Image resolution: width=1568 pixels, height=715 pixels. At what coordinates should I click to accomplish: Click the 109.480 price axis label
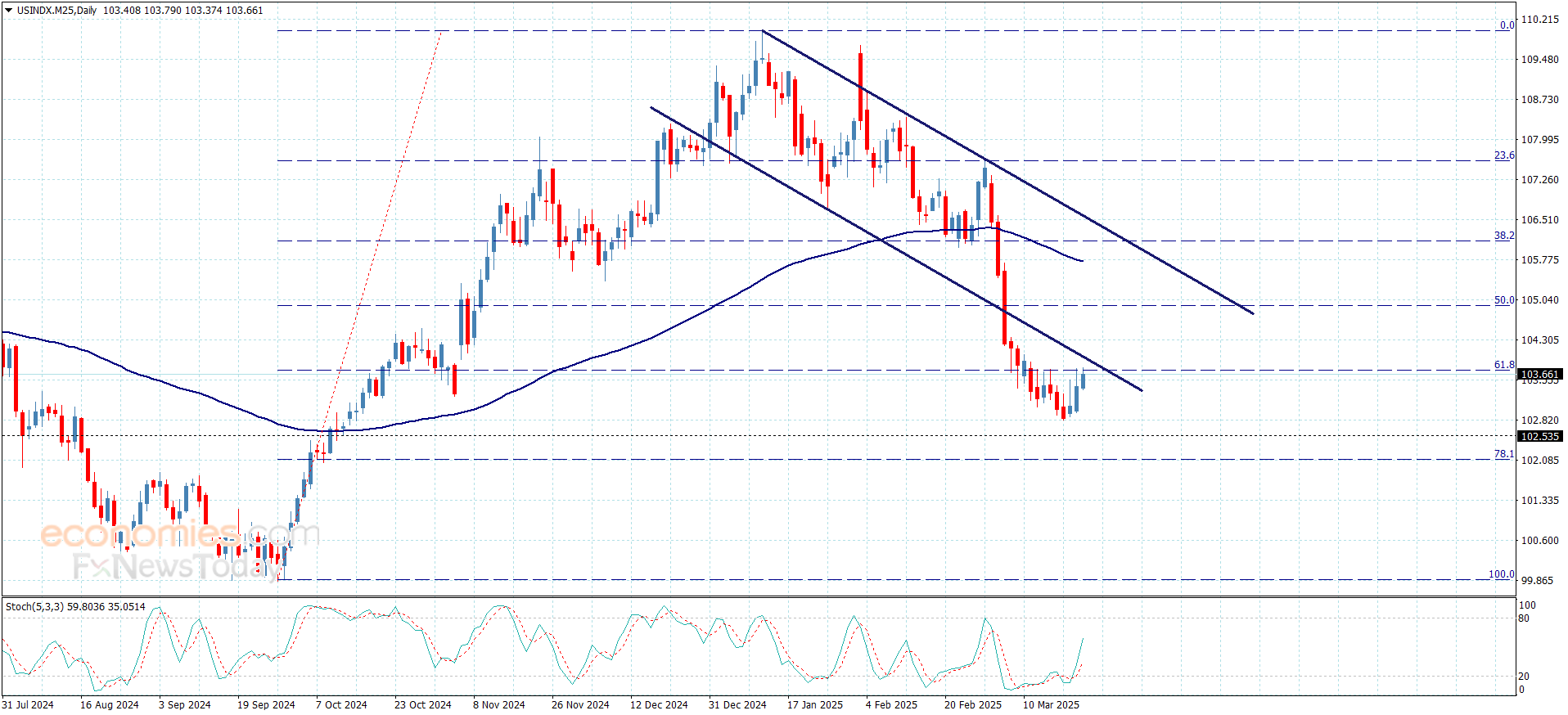click(1539, 60)
